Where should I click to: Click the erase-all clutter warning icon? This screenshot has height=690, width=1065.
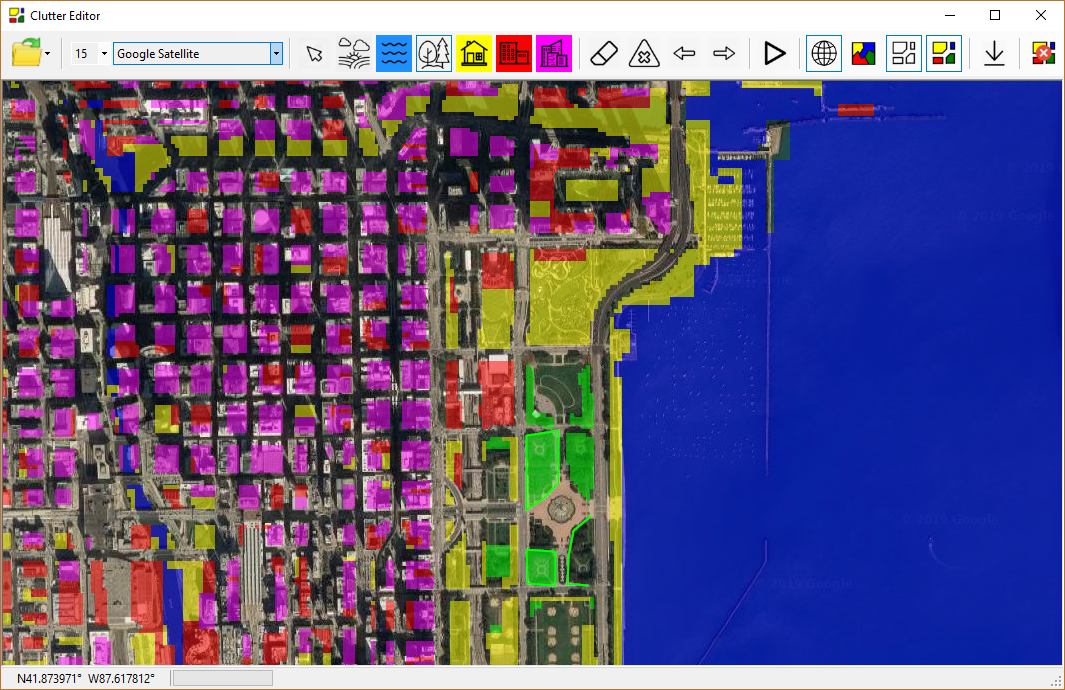[x=644, y=53]
